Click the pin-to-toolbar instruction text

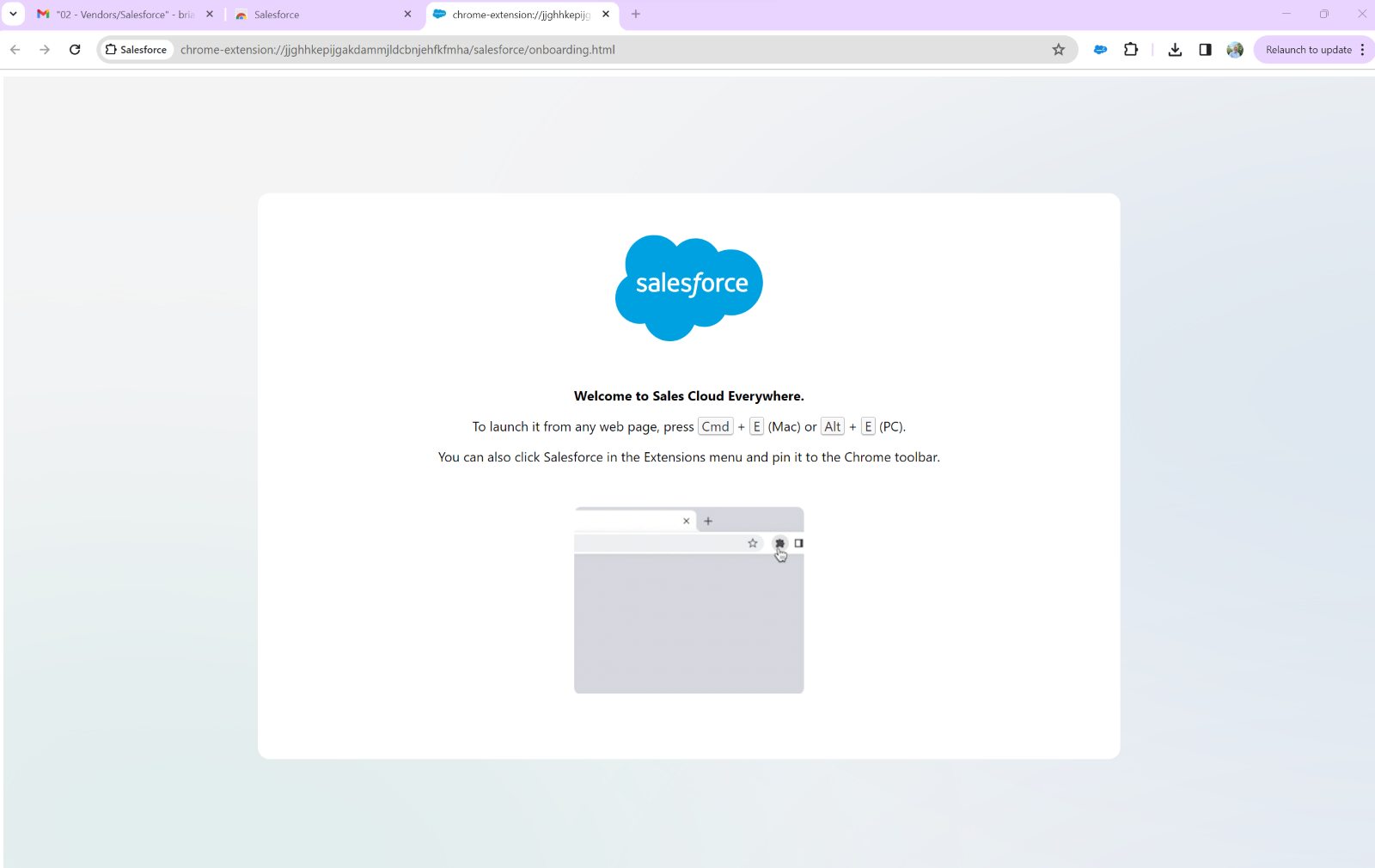pyautogui.click(x=689, y=457)
